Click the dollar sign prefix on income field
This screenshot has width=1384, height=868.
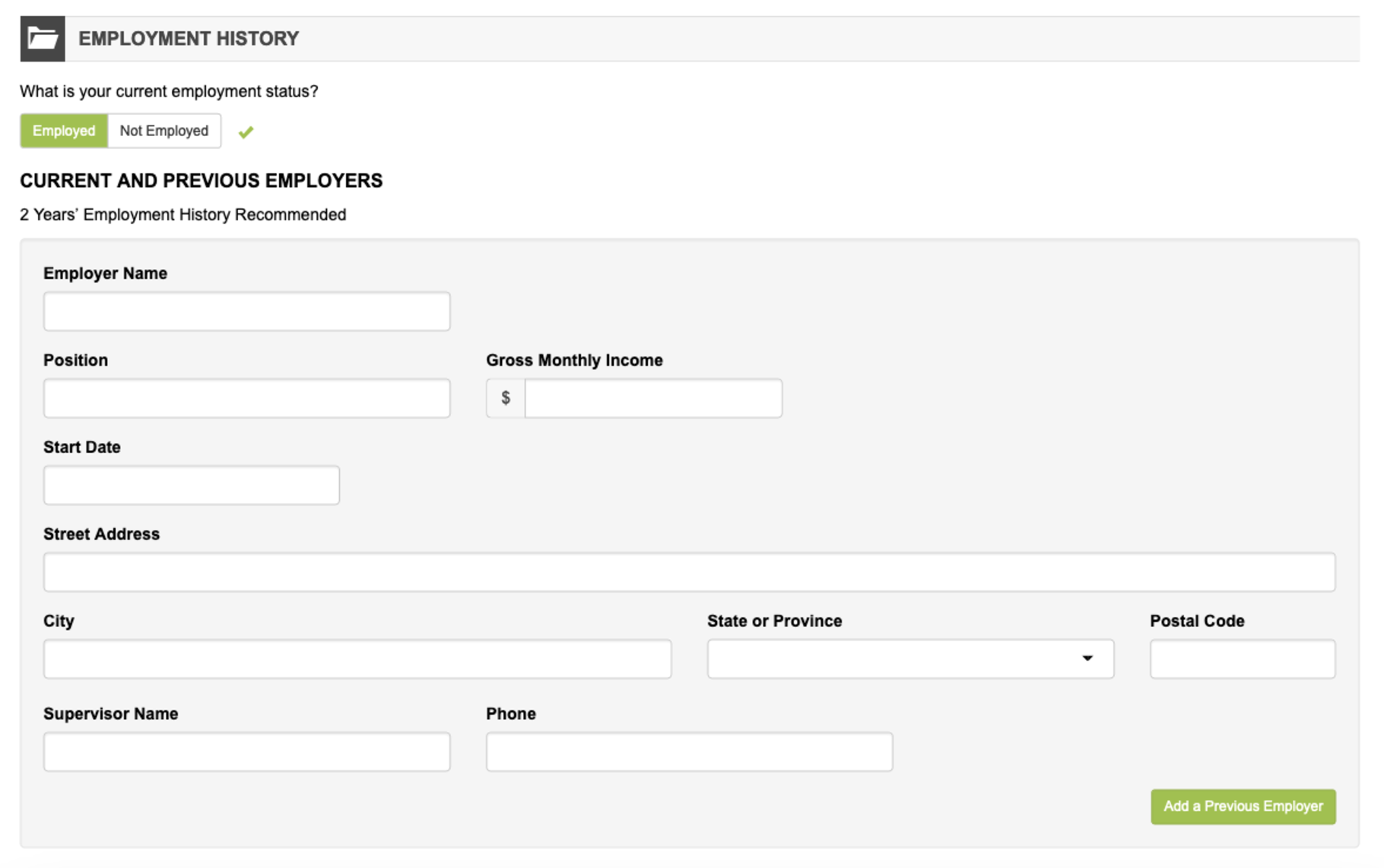click(x=506, y=398)
